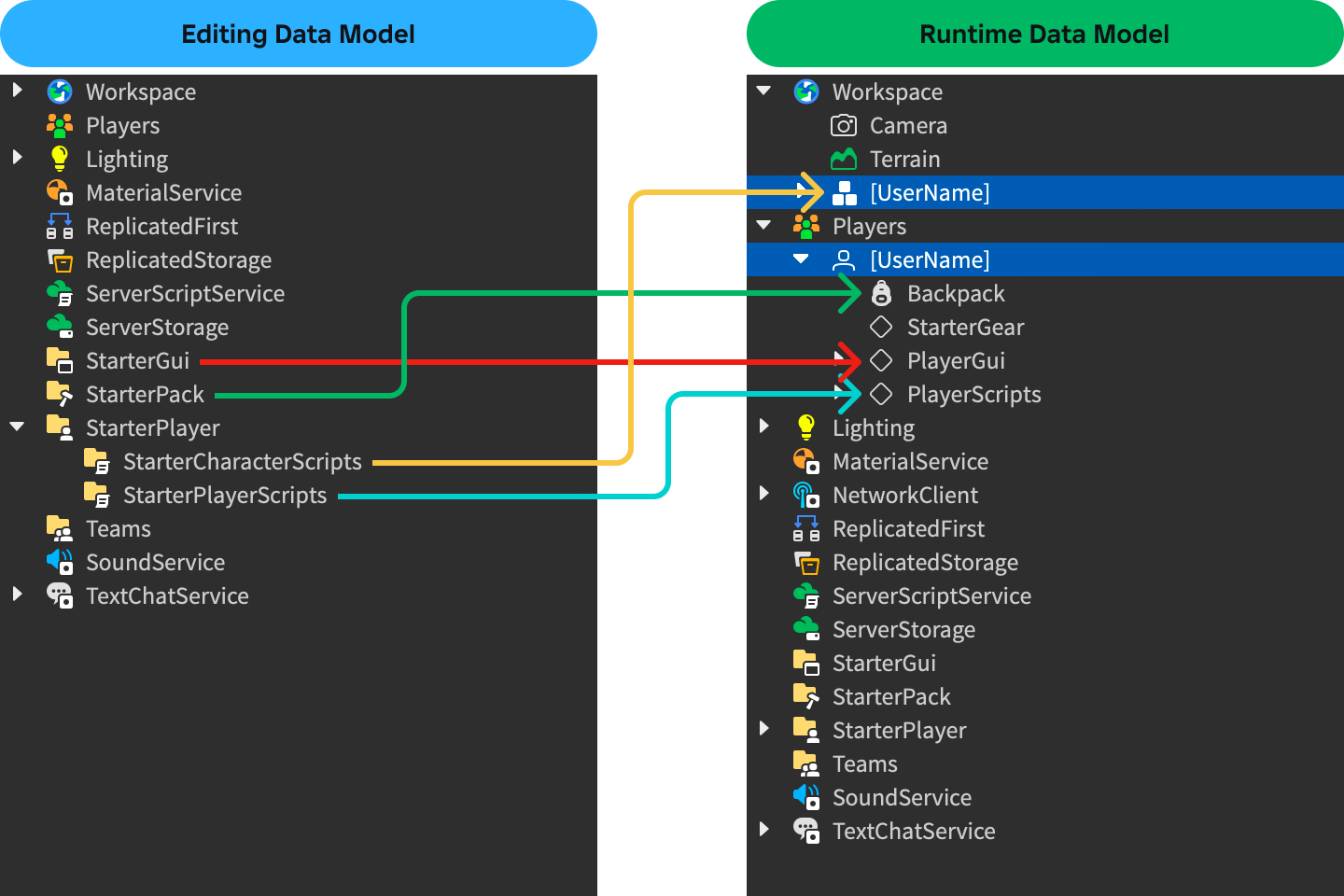Click the Lighting bulb icon in Editing model
This screenshot has width=1344, height=896.
60,159
